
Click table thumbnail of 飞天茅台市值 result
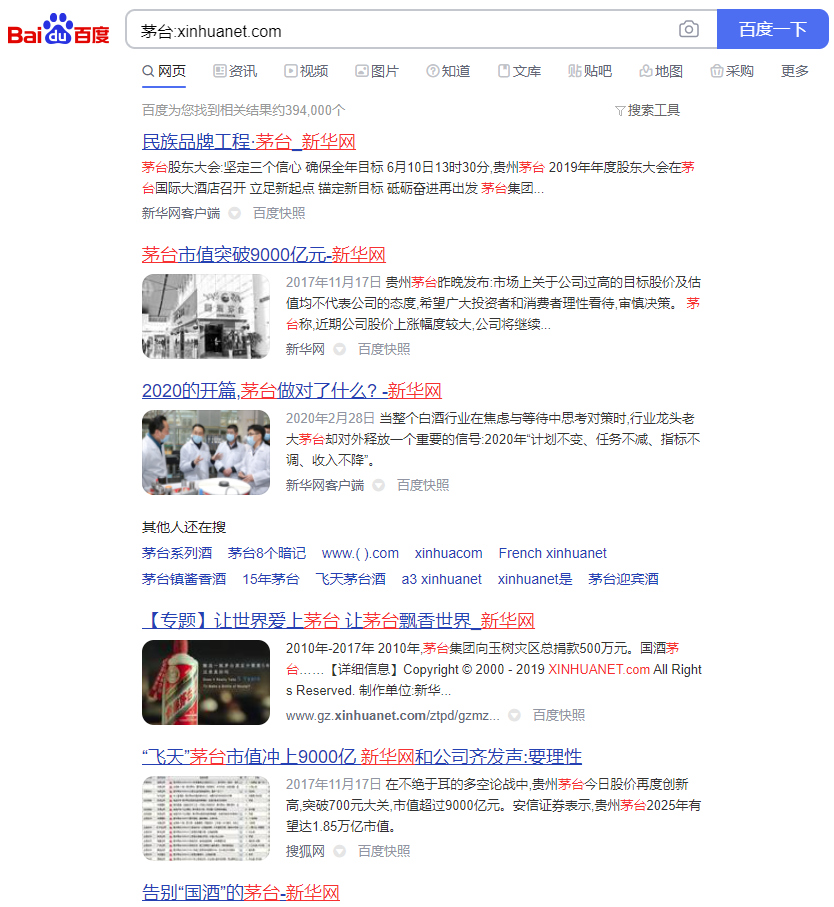[x=206, y=818]
